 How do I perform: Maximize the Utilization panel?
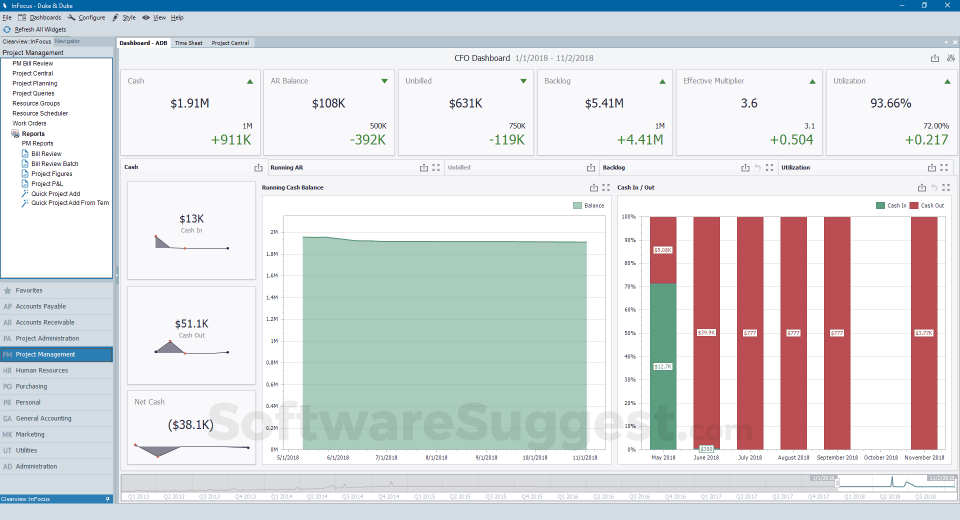(x=947, y=168)
